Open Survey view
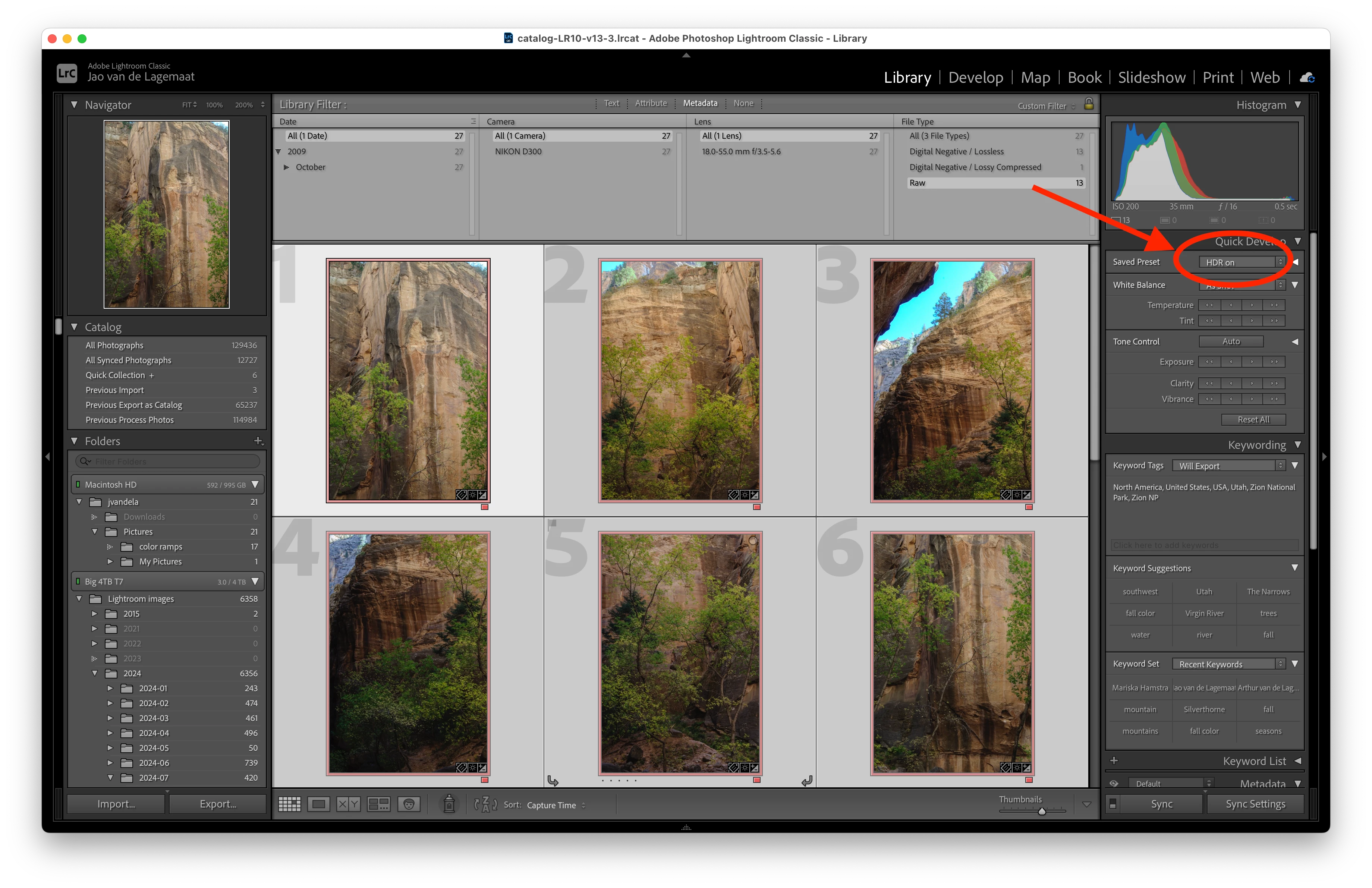Screen dimensions: 1372x888 tap(379, 804)
